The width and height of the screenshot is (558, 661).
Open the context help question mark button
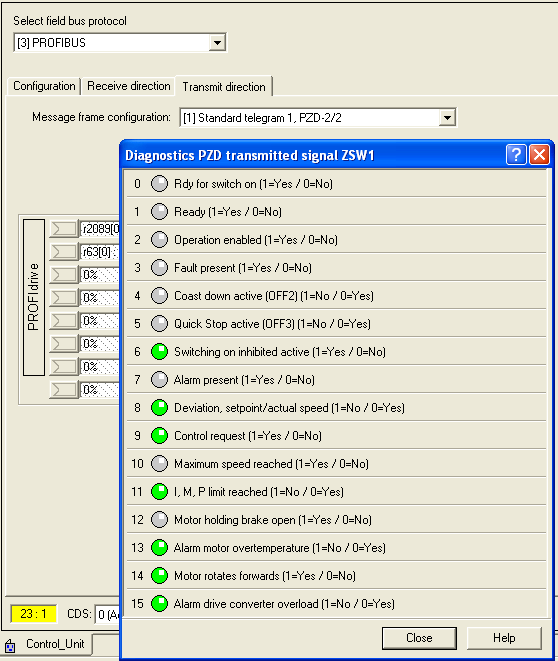[x=516, y=155]
